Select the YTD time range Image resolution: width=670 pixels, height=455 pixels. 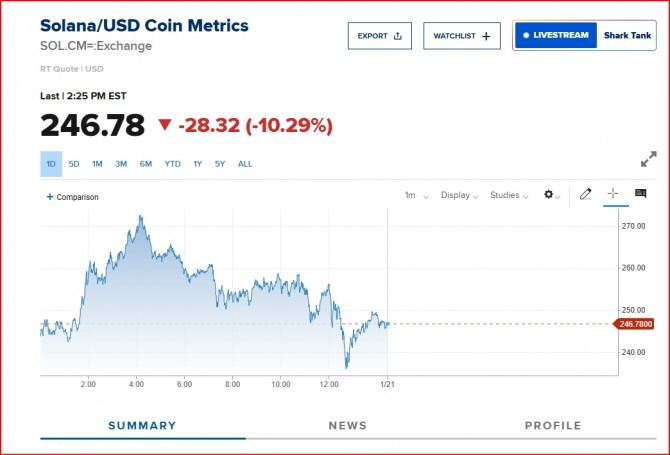point(172,163)
